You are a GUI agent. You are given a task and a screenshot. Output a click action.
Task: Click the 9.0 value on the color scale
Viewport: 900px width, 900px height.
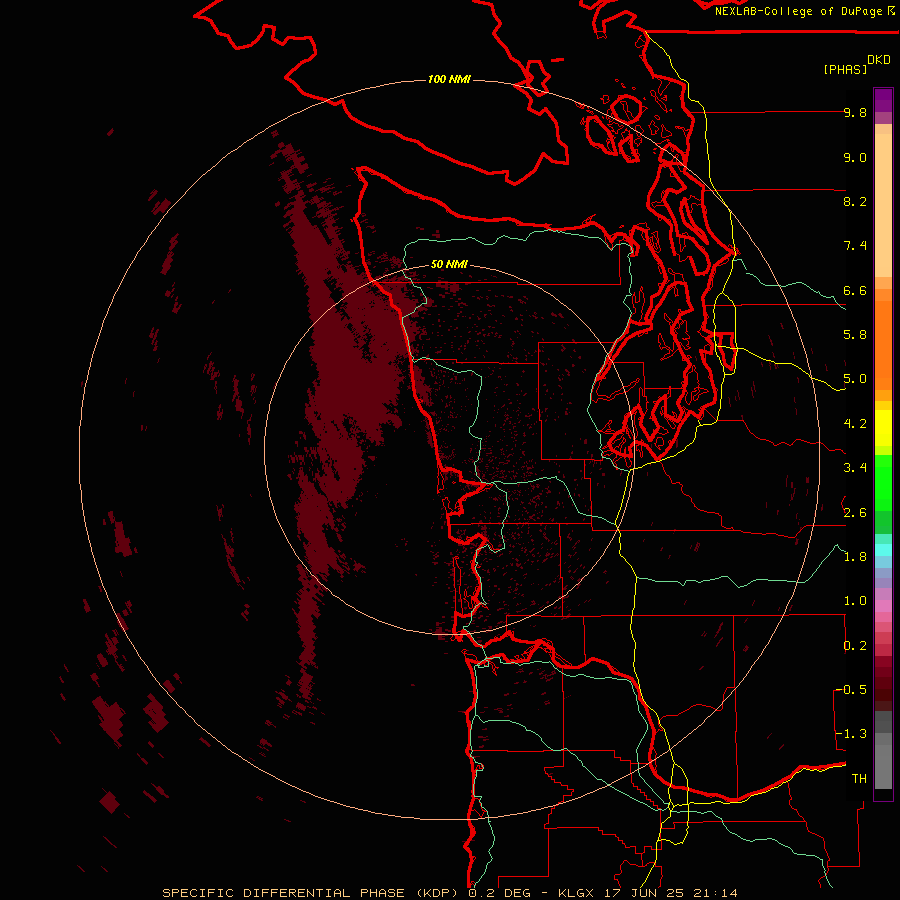coord(855,157)
